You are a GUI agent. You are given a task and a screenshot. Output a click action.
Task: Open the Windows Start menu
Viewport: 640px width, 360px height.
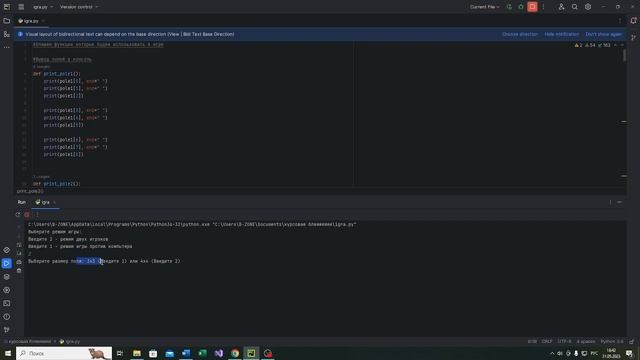(x=8, y=353)
